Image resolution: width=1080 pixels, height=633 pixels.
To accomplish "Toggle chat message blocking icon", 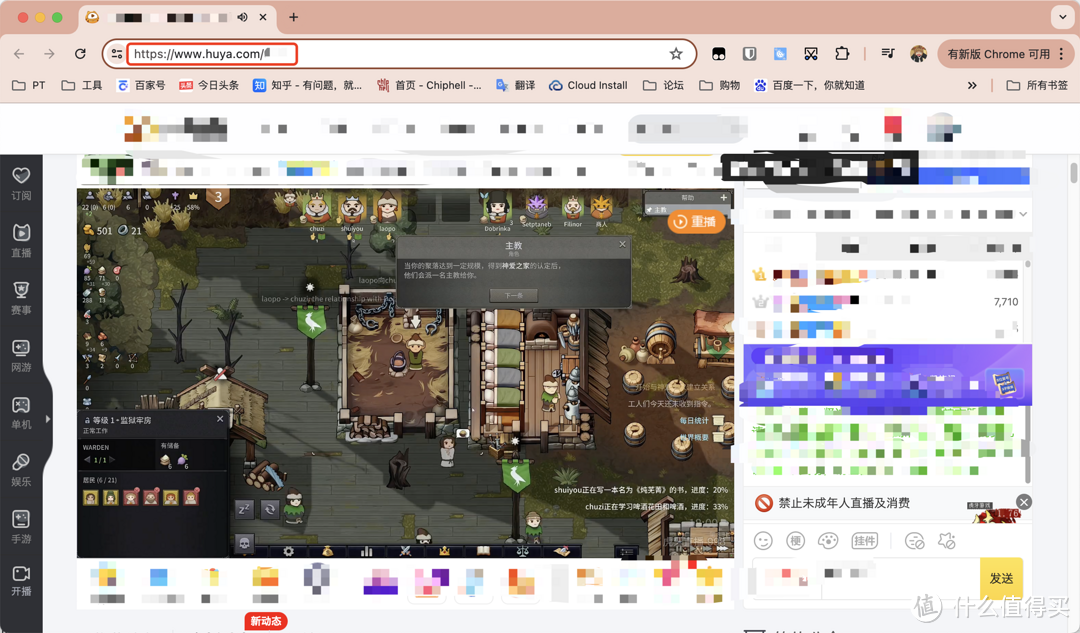I will point(914,541).
